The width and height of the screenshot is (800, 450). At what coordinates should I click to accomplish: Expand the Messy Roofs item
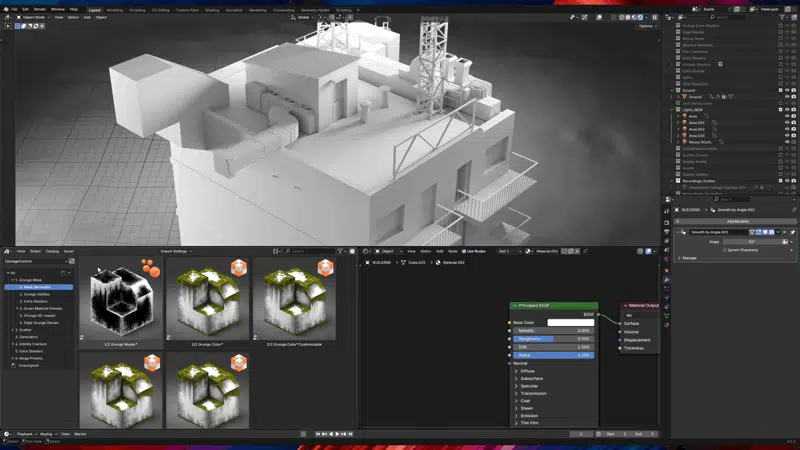pyautogui.click(x=679, y=142)
